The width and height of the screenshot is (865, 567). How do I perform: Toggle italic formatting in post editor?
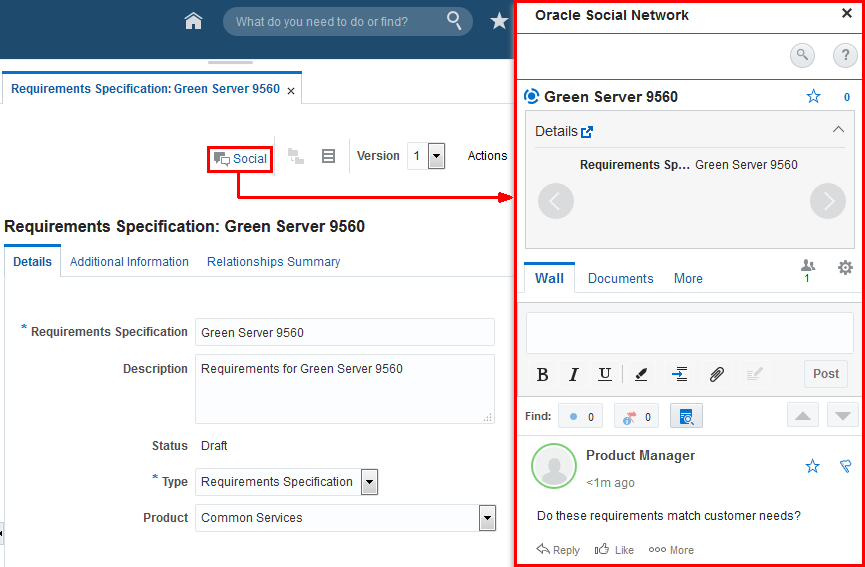(574, 375)
